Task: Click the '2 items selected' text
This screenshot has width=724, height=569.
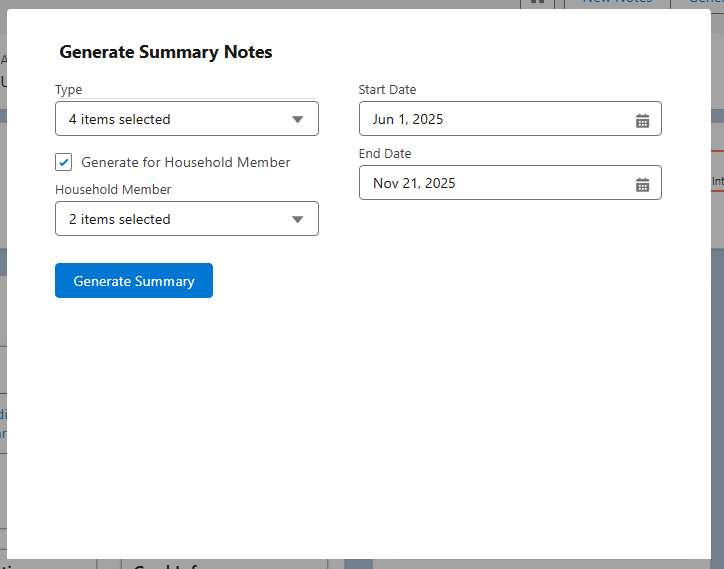Action: tap(119, 219)
